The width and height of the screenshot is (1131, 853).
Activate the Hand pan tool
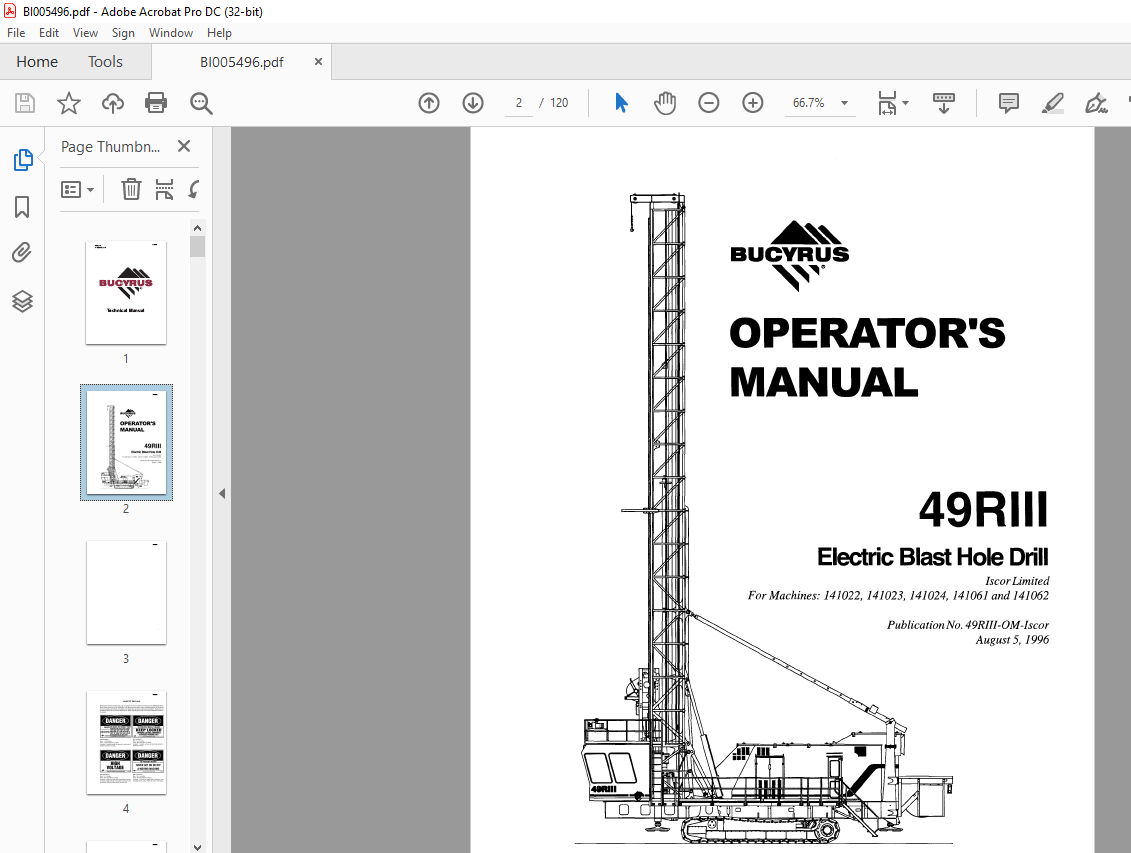(x=664, y=103)
